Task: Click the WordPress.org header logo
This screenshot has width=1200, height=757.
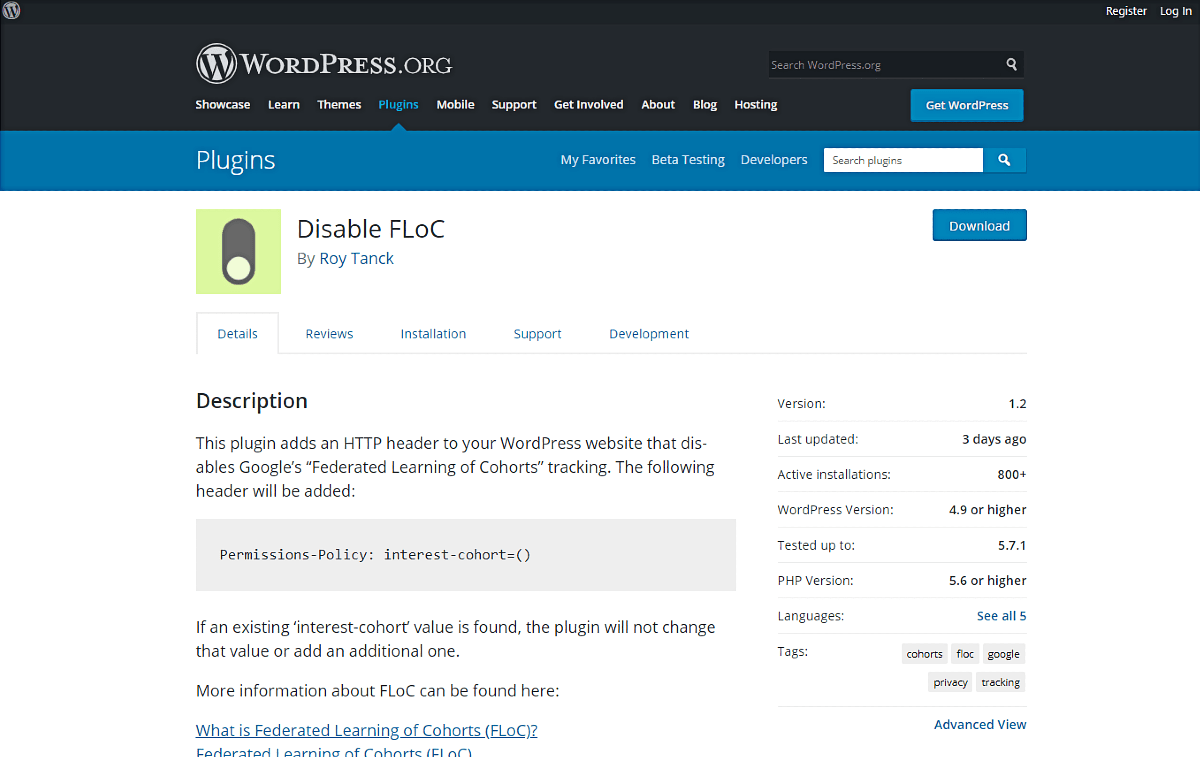Action: (x=324, y=64)
